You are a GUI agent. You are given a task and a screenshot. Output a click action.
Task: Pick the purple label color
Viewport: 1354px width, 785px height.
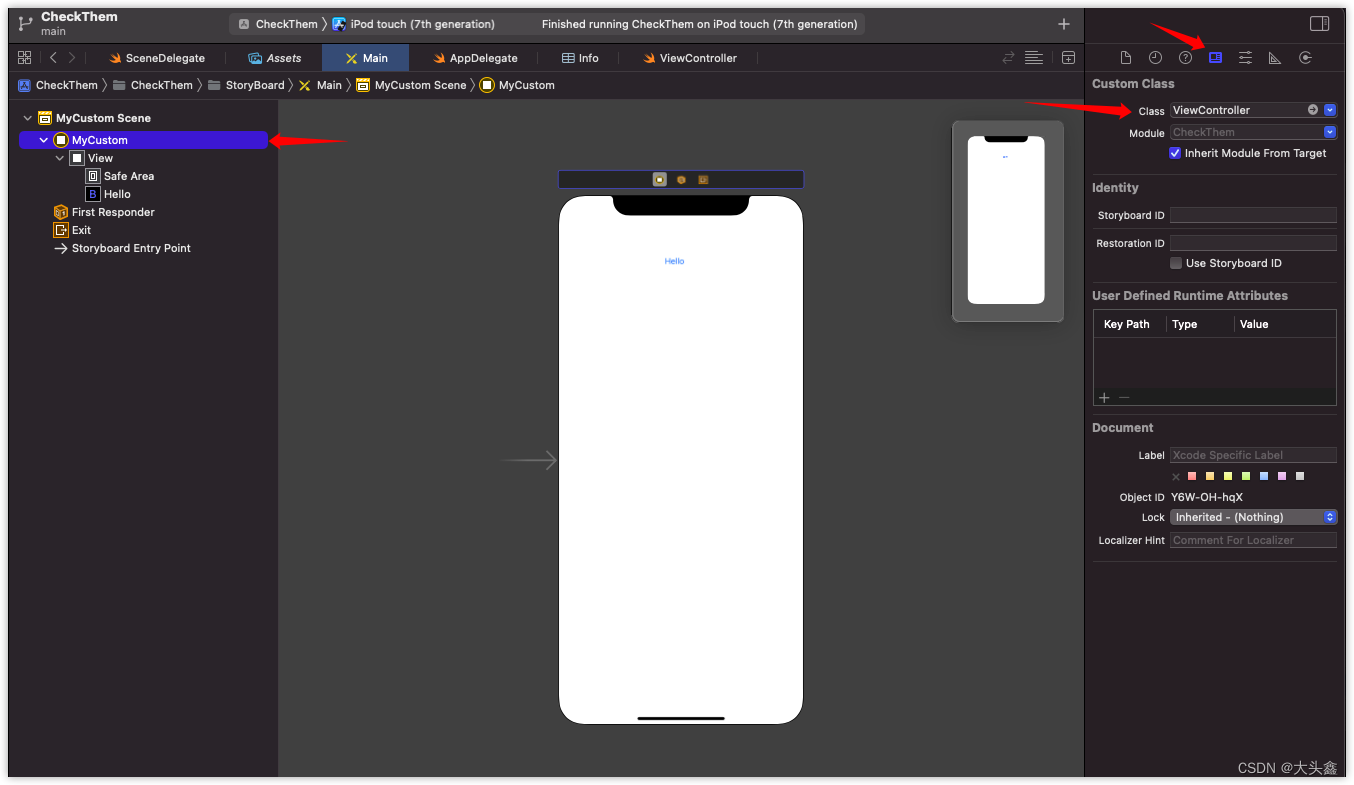[1282, 476]
